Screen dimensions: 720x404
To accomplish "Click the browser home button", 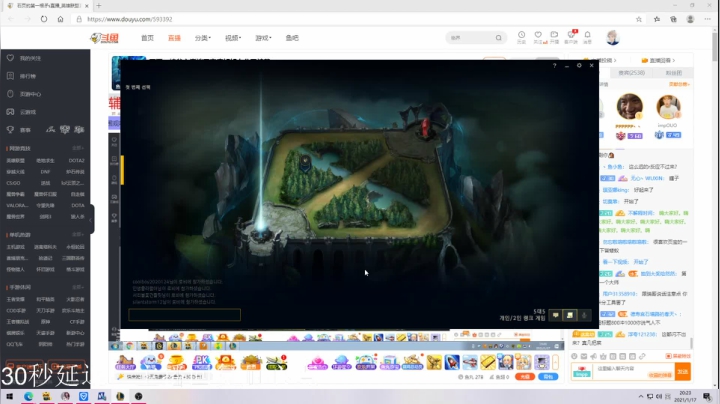I will point(60,19).
